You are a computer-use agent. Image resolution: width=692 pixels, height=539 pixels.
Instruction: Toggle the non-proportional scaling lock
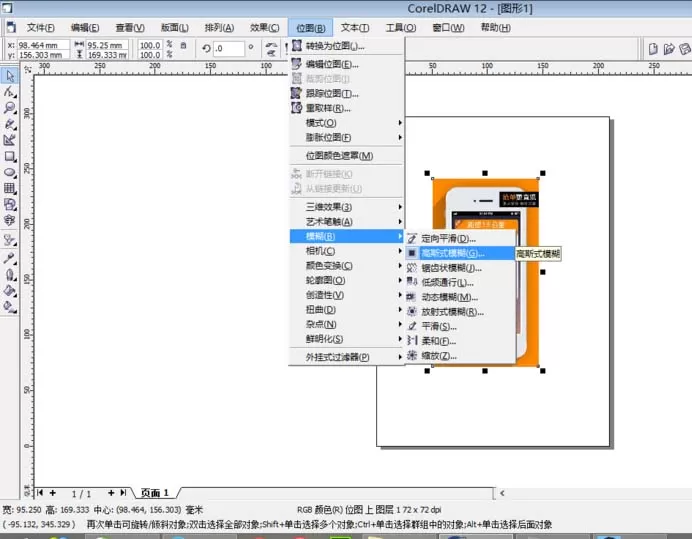coord(184,45)
